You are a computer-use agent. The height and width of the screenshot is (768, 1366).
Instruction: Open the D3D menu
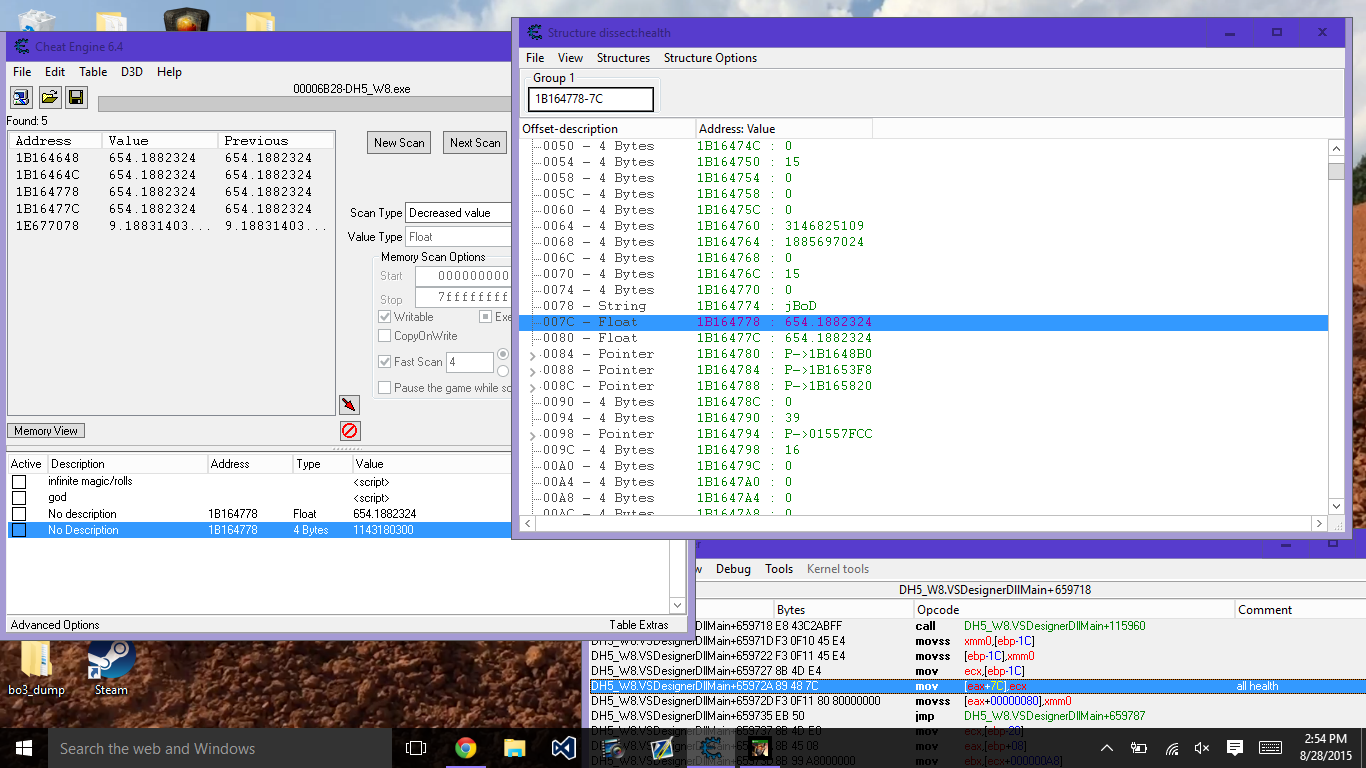pyautogui.click(x=132, y=72)
